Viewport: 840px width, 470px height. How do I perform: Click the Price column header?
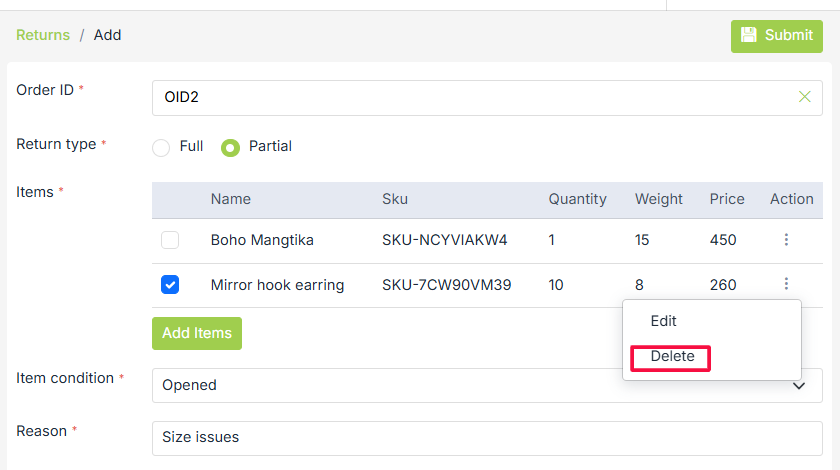coord(727,199)
